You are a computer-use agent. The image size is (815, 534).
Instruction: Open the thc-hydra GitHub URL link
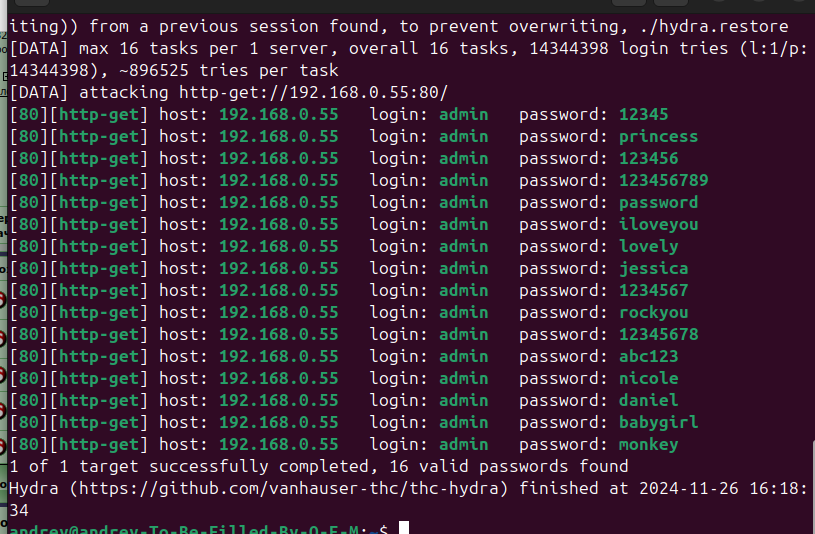tap(288, 488)
